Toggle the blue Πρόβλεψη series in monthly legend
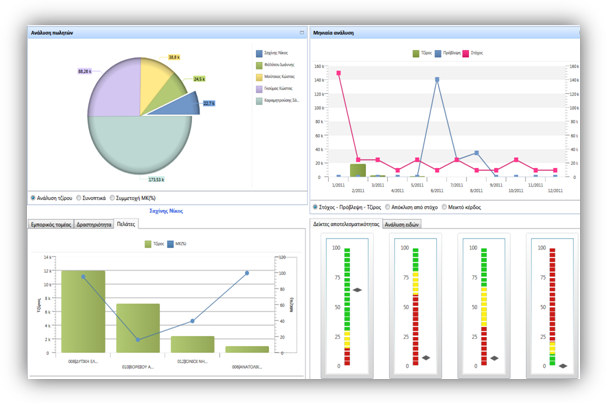606x403 pixels. click(447, 53)
